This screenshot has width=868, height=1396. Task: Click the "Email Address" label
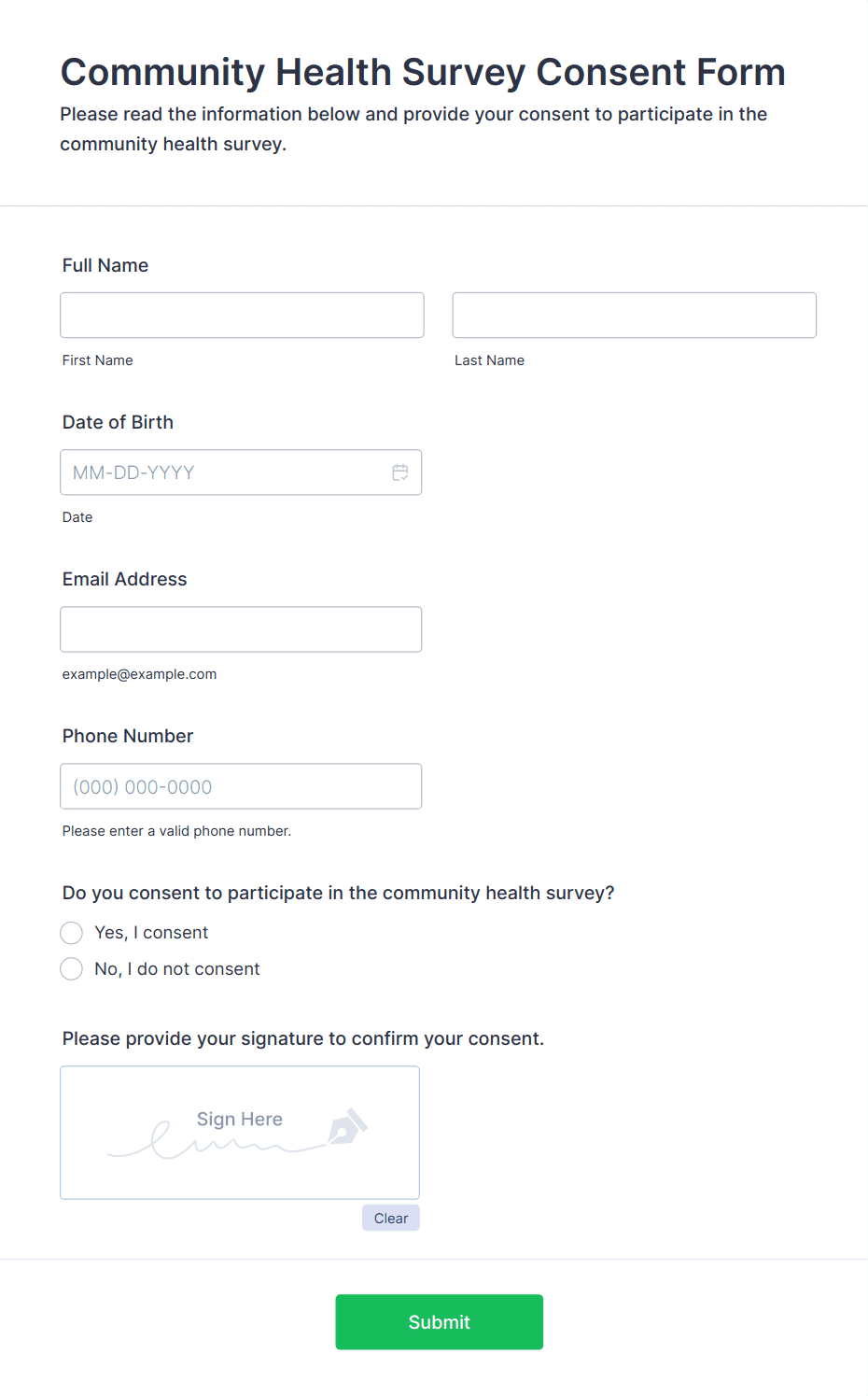coord(124,579)
